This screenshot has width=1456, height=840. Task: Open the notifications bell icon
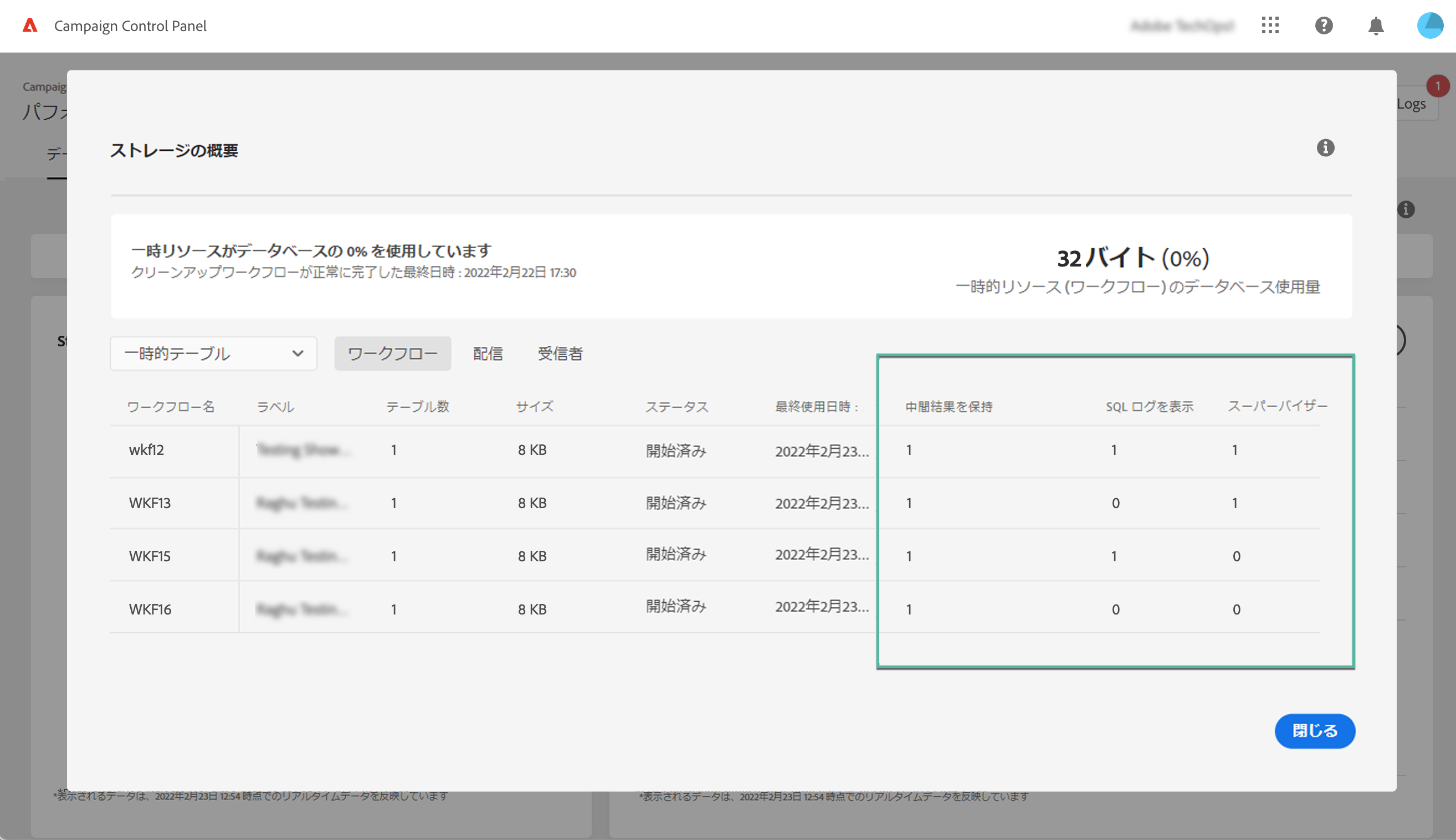(x=1376, y=25)
